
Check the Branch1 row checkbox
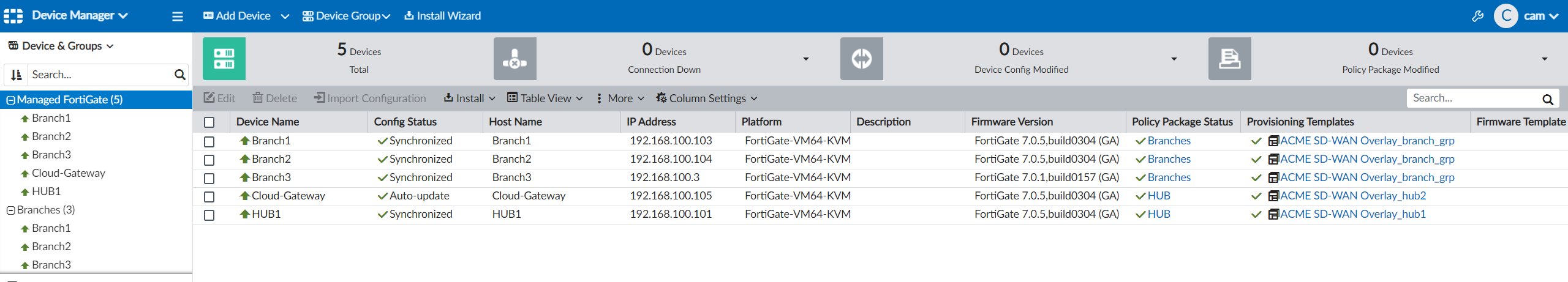pyautogui.click(x=209, y=141)
